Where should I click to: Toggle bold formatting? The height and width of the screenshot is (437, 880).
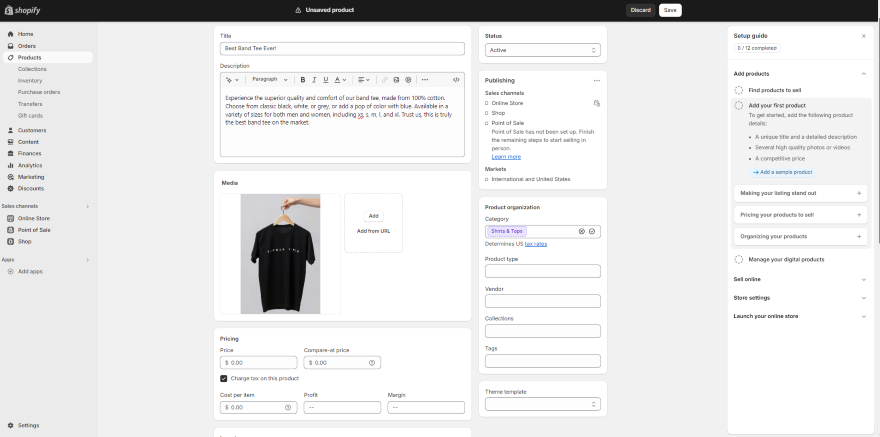coord(303,80)
